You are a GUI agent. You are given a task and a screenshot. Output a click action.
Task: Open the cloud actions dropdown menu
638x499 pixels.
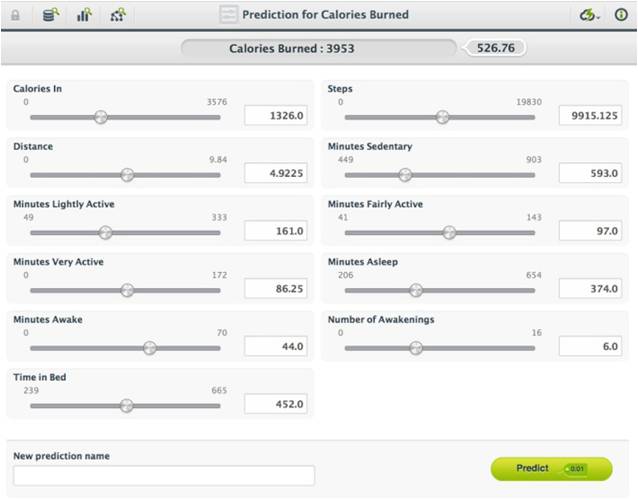click(x=589, y=15)
